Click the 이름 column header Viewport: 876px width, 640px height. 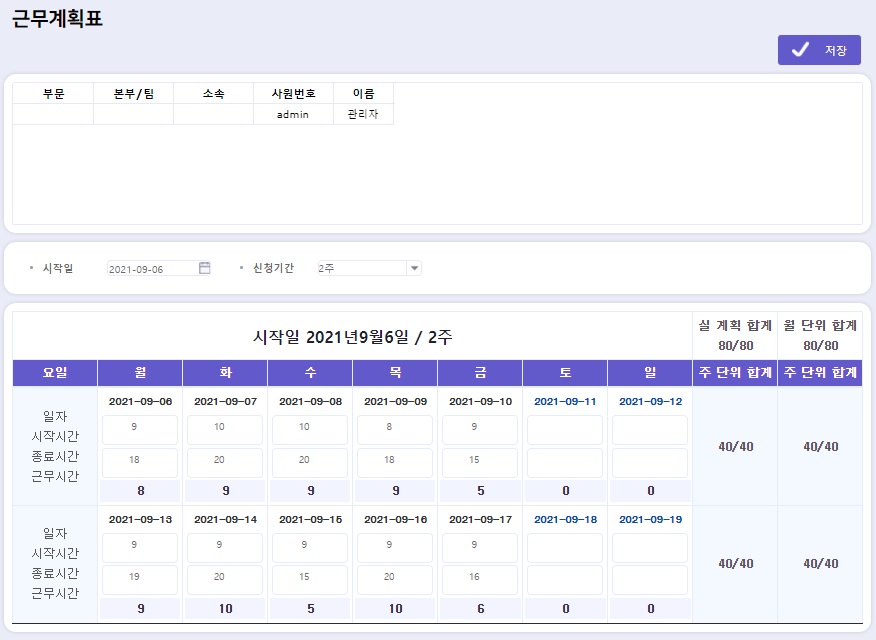(363, 94)
